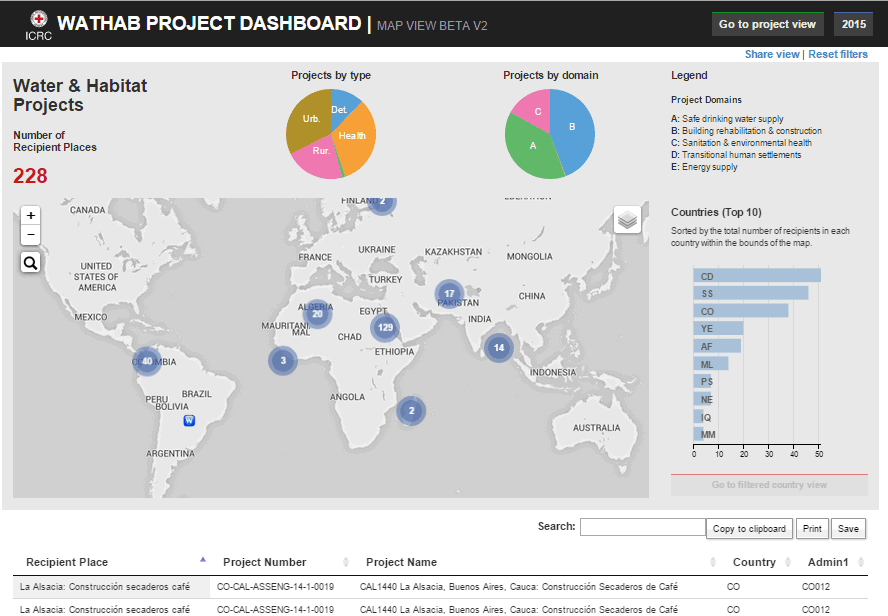Image resolution: width=888 pixels, height=616 pixels.
Task: Zoom in on the map
Action: [30, 215]
